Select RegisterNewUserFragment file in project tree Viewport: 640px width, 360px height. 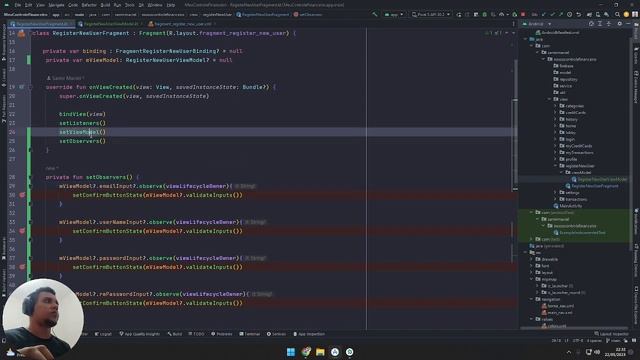592,186
